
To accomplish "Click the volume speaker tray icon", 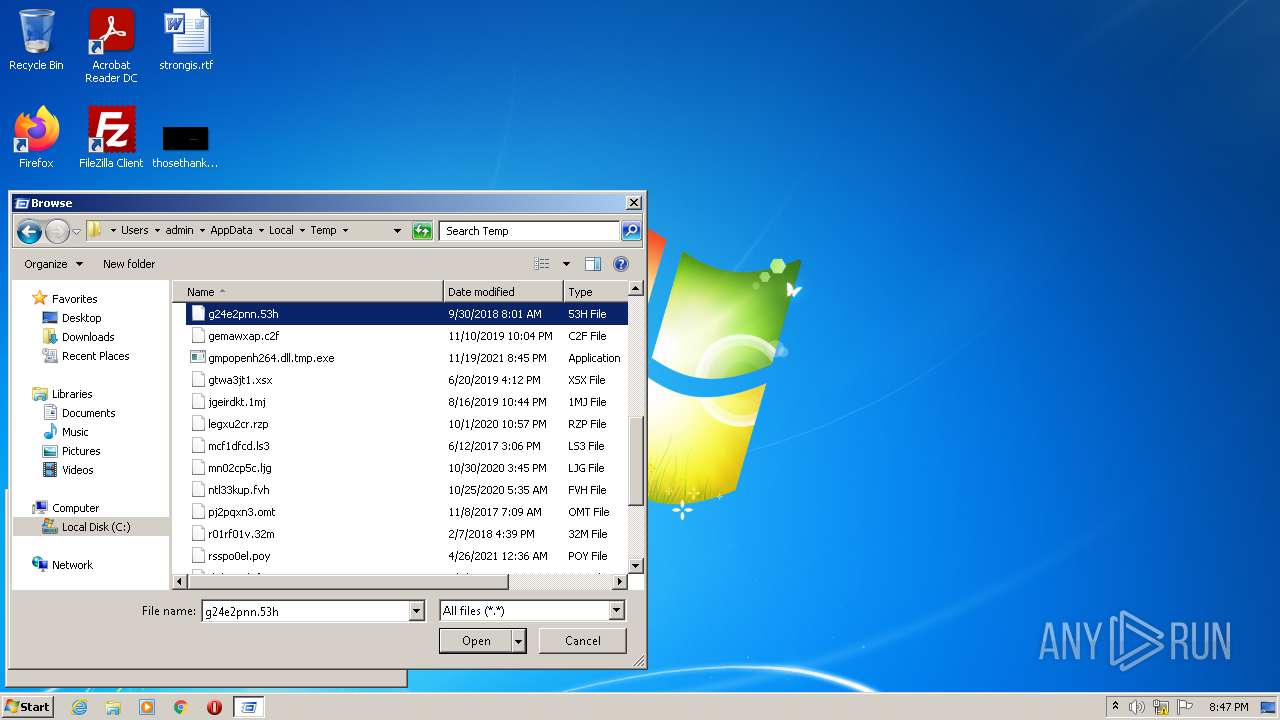I will coord(1137,707).
